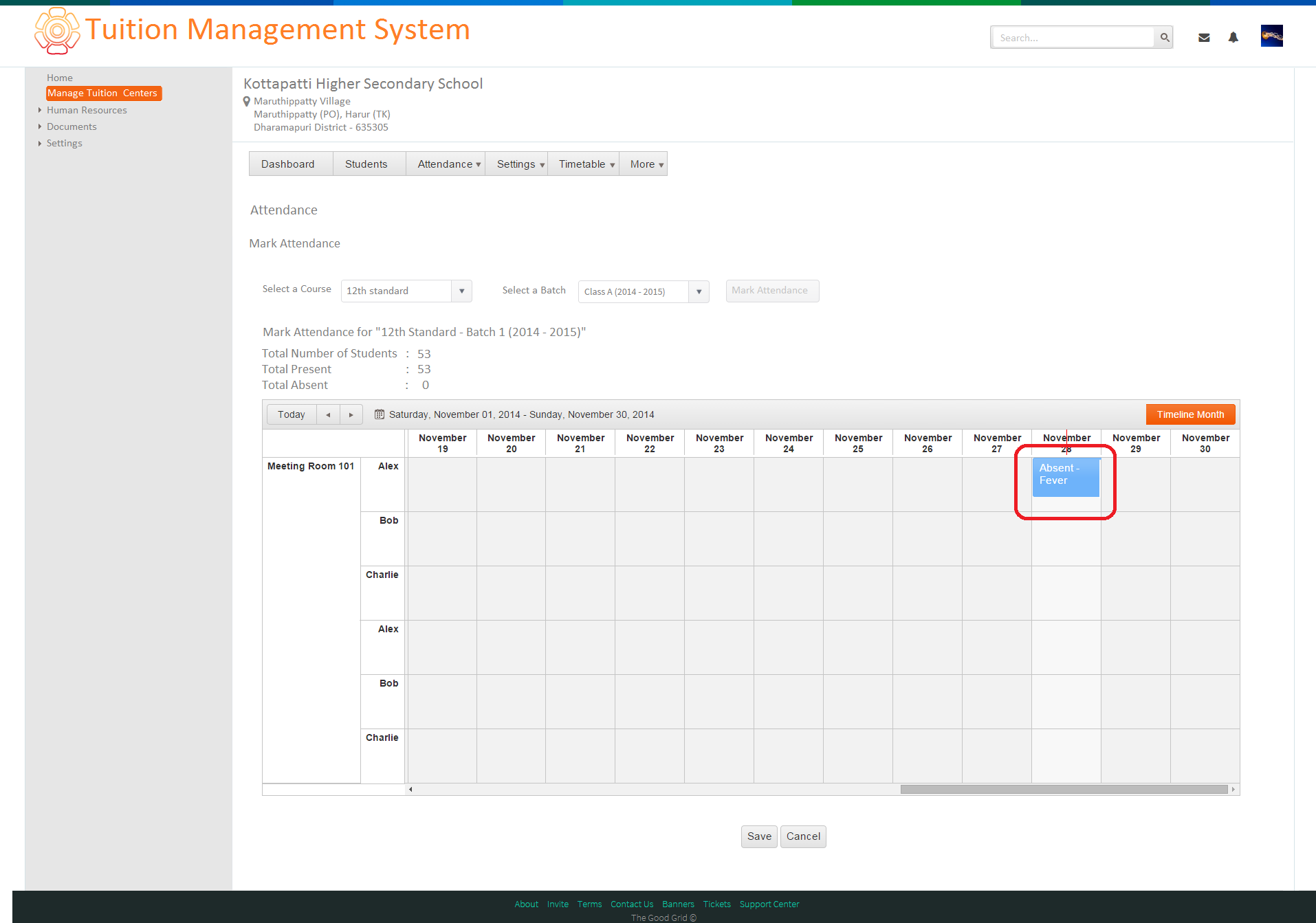1316x923 pixels.
Task: Click the Today button
Action: tap(292, 414)
